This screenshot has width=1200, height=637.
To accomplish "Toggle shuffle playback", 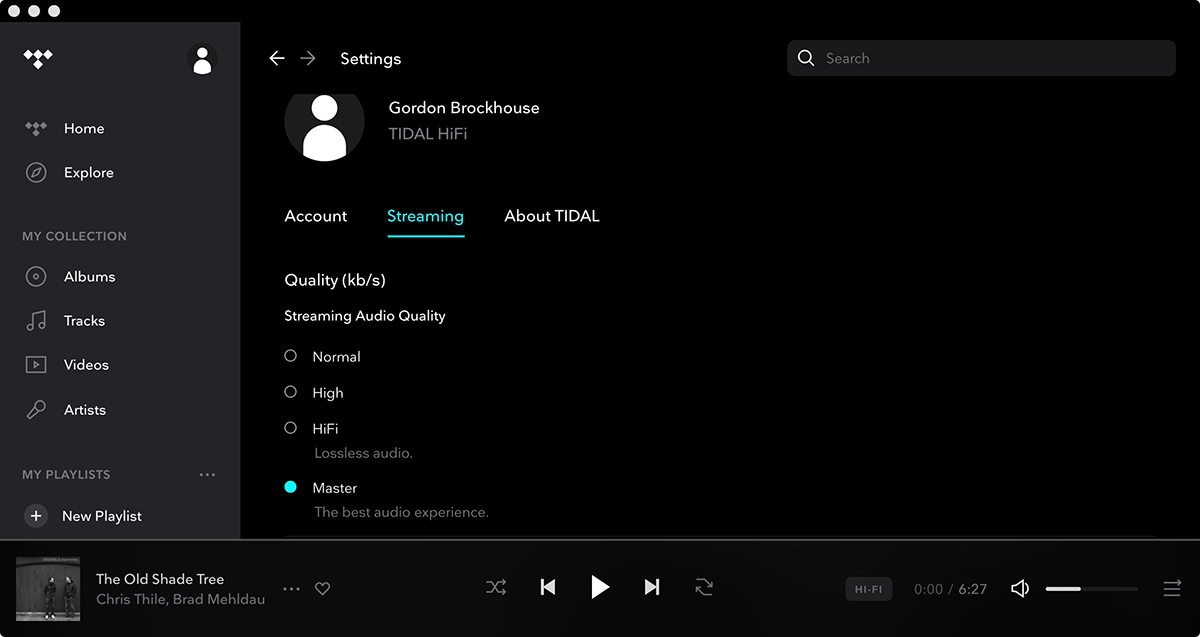I will (496, 587).
